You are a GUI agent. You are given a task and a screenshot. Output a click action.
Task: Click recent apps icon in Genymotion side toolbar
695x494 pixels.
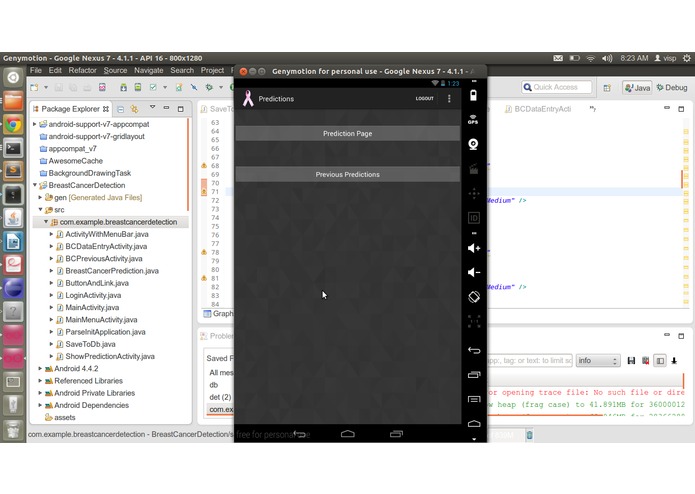474,375
